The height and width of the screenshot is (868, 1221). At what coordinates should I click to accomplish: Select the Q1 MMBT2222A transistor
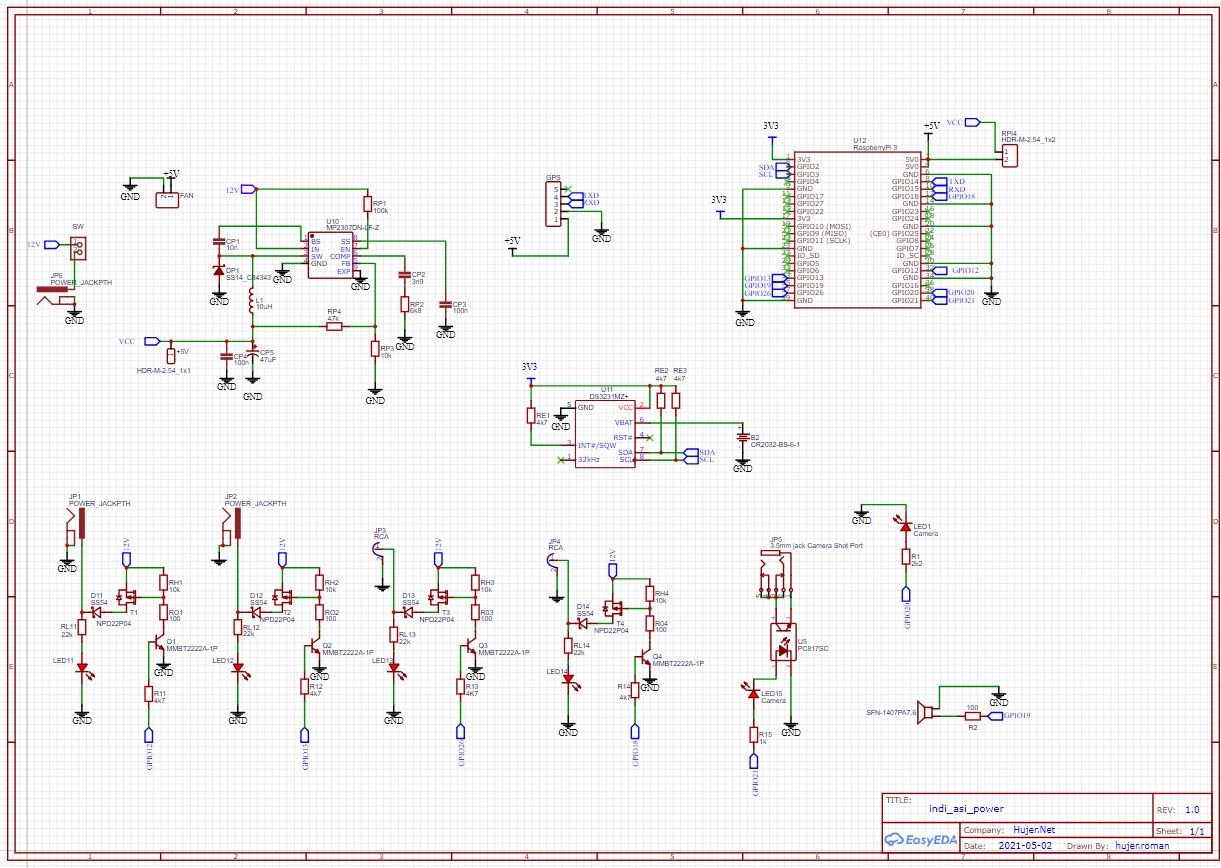pyautogui.click(x=160, y=646)
